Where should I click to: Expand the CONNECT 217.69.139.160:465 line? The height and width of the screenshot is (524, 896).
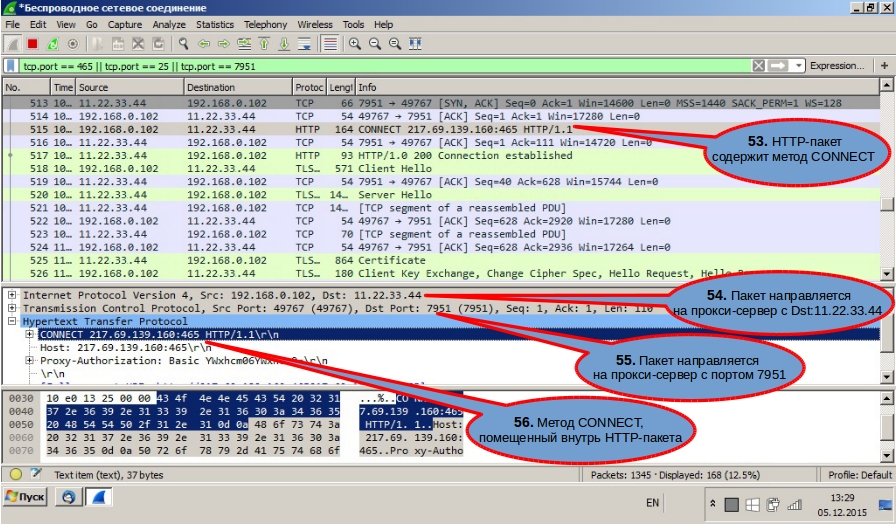click(x=29, y=334)
